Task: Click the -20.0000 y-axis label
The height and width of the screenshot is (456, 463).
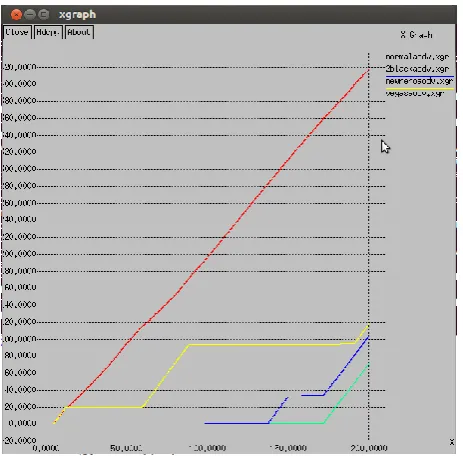Action: (x=19, y=440)
